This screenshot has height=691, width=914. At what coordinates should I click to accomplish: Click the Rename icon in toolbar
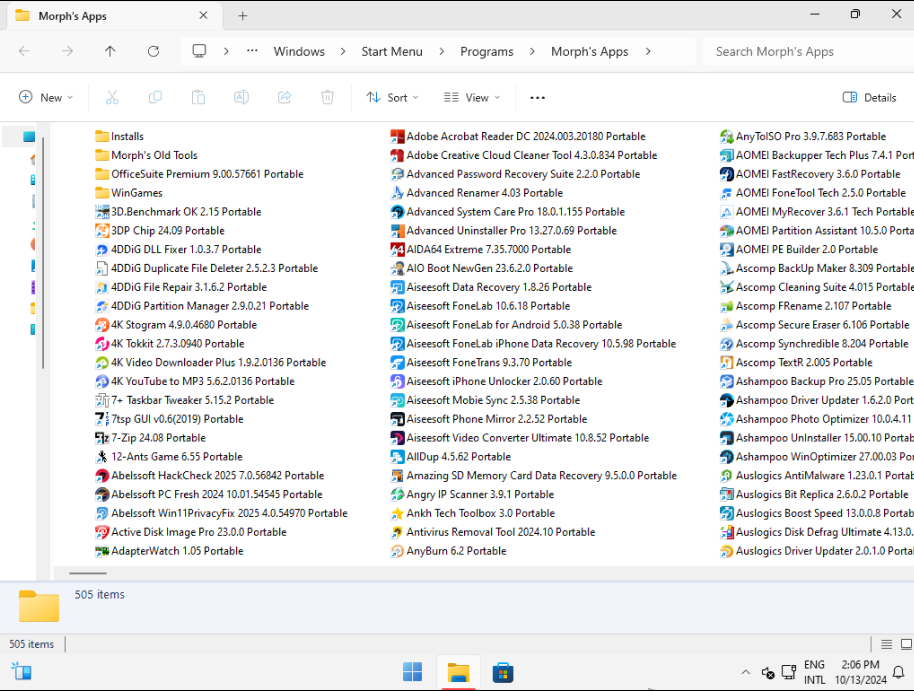click(x=241, y=97)
